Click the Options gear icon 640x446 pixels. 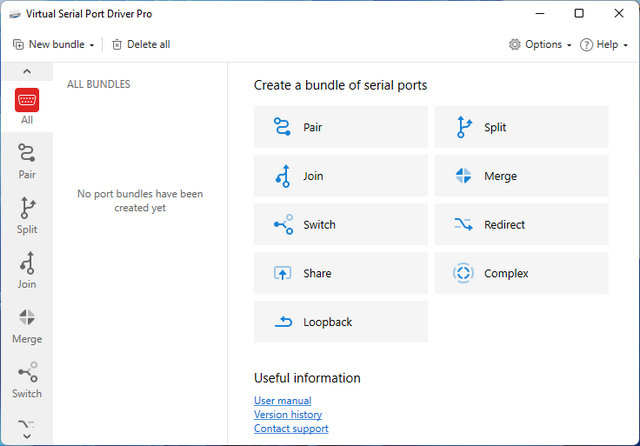click(515, 44)
